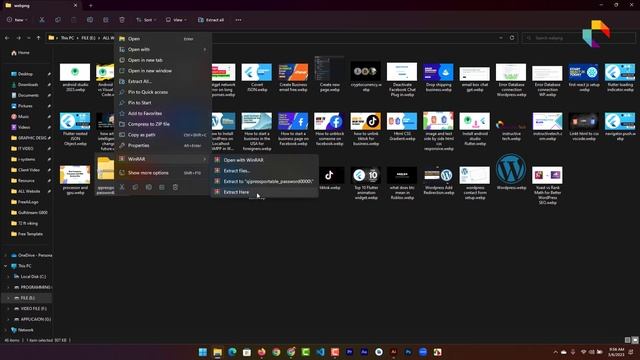Click the Cut scissors icon in the toolbar
Viewport: 640px width, 360px height.
pyautogui.click(x=42, y=20)
